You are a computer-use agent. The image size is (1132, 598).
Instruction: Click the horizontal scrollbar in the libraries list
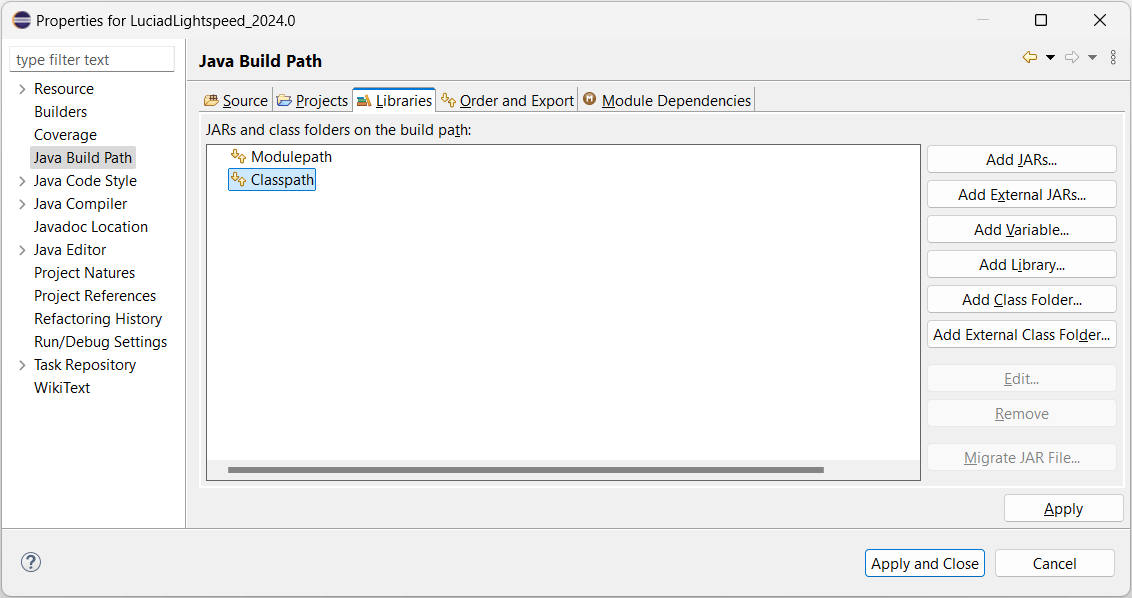point(526,469)
